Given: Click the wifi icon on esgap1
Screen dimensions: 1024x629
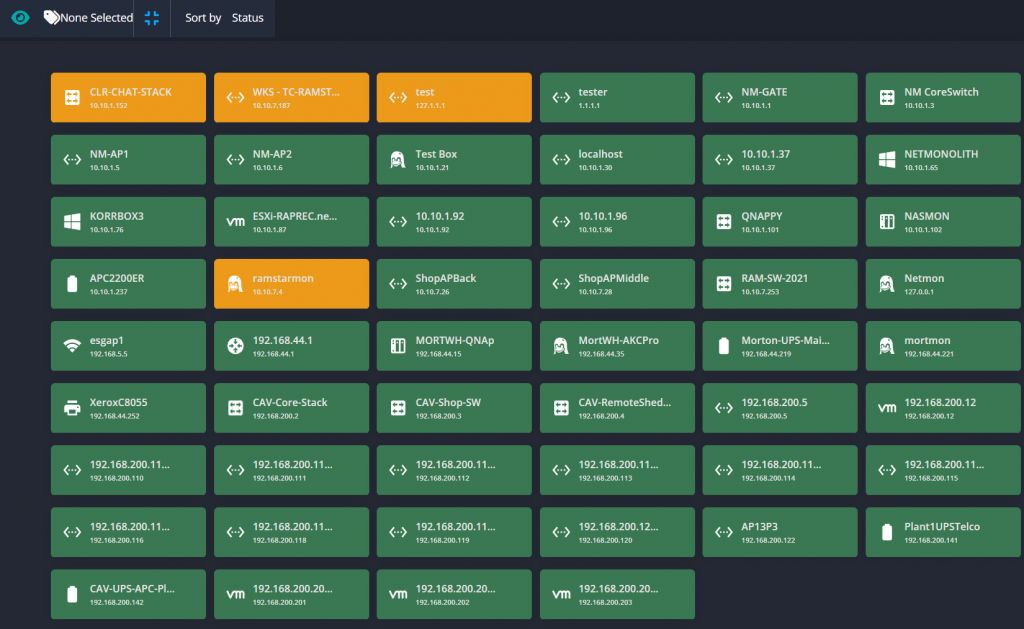Looking at the screenshot, I should coord(72,346).
